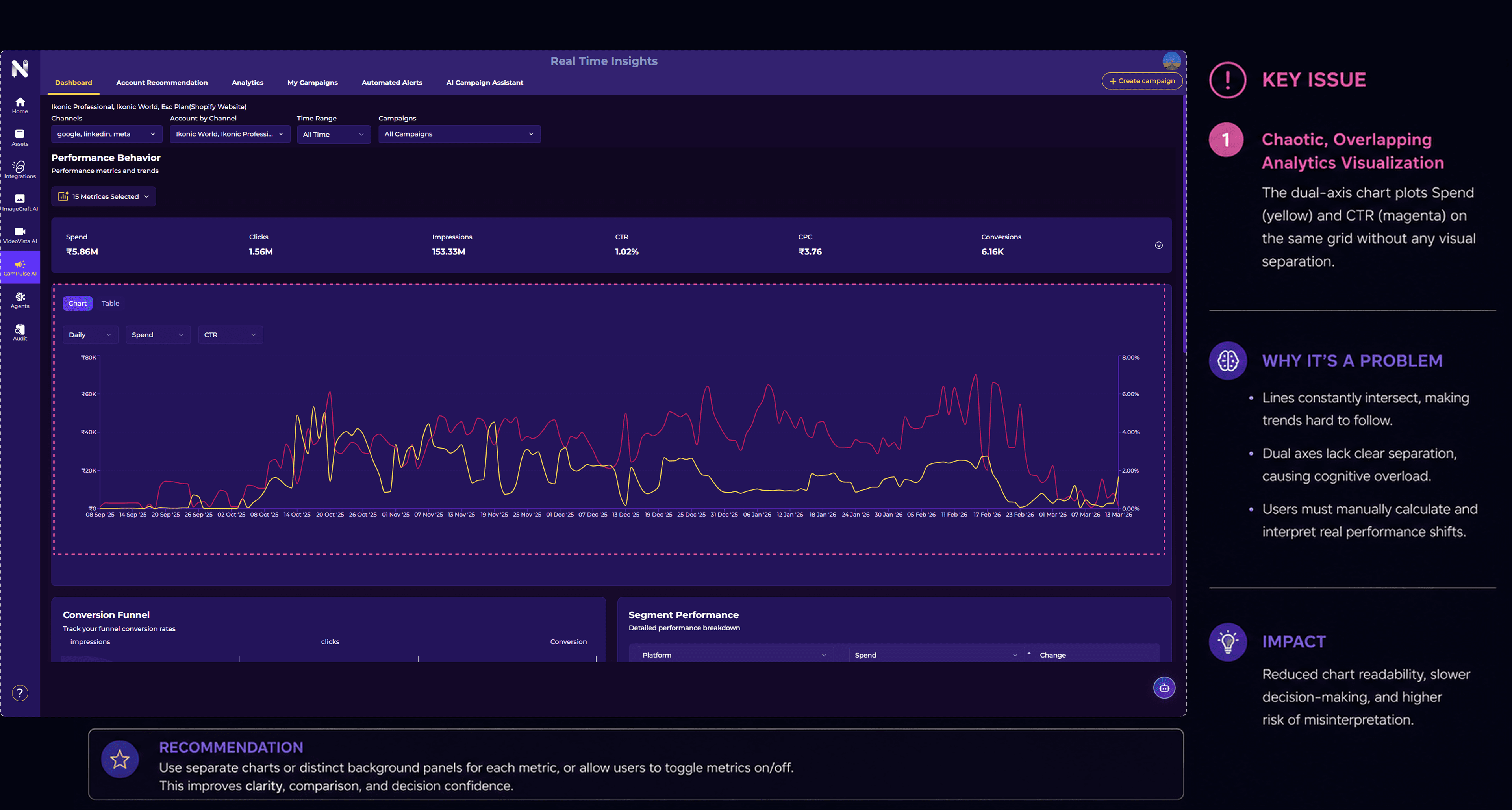Open the 15 Metrices Selected dropdown
Screen dimensions: 1512x810
click(x=104, y=196)
